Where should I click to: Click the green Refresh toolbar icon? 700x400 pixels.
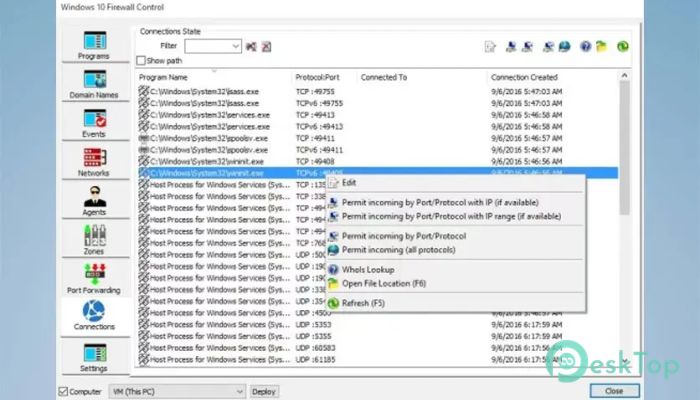[623, 46]
